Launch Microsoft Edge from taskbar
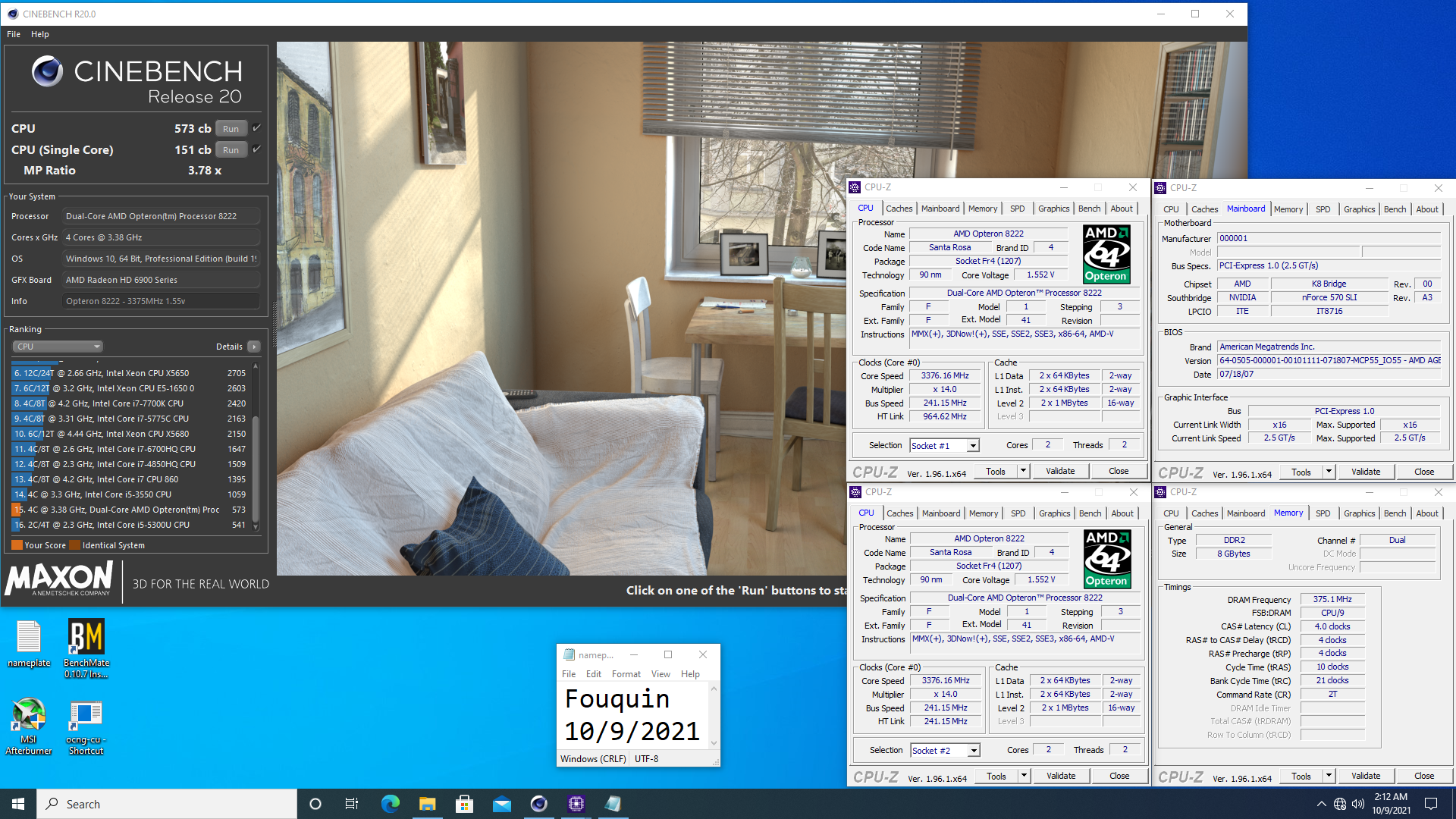Screen dimensions: 1456x819 coord(391,804)
